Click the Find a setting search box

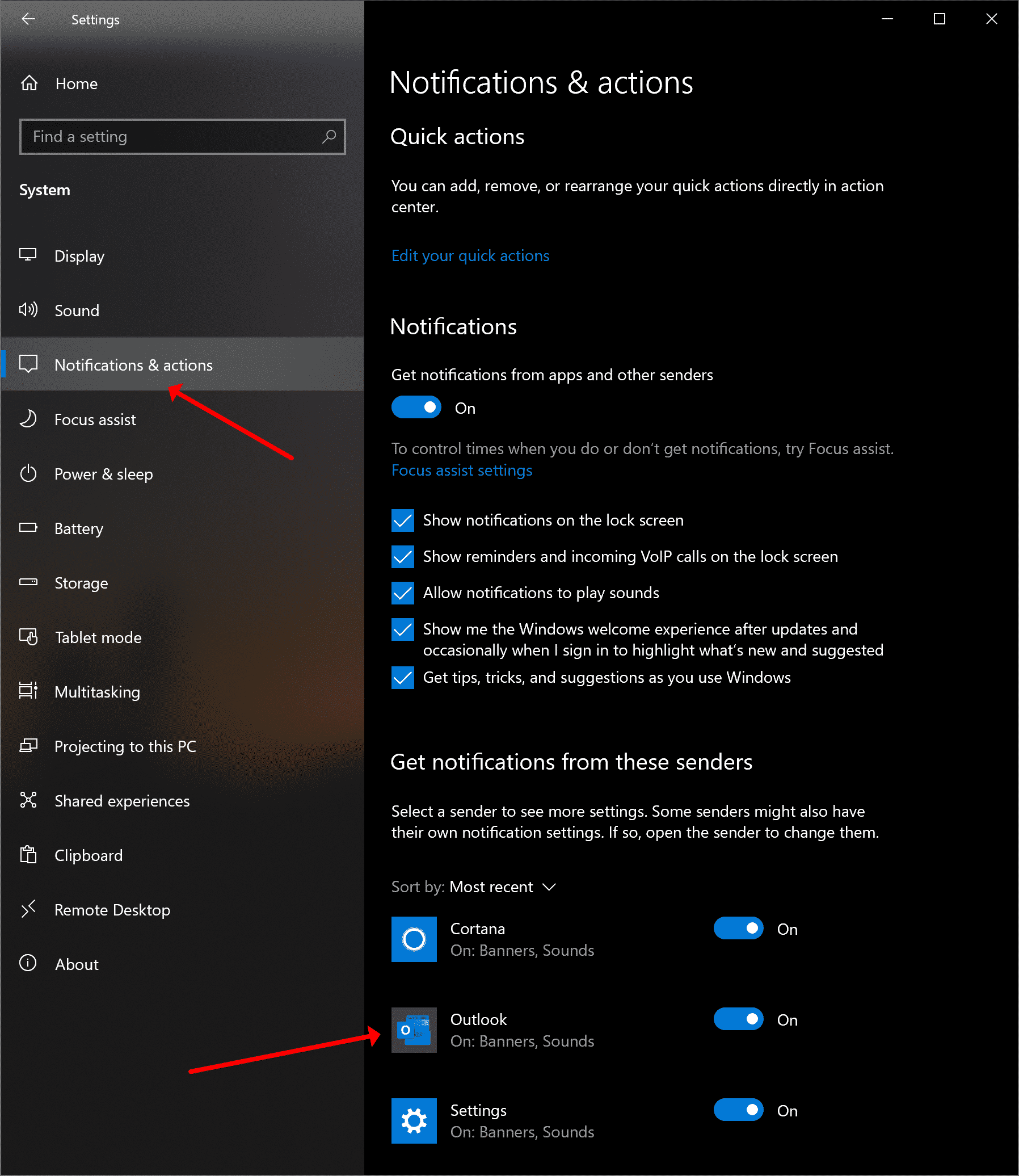click(182, 137)
